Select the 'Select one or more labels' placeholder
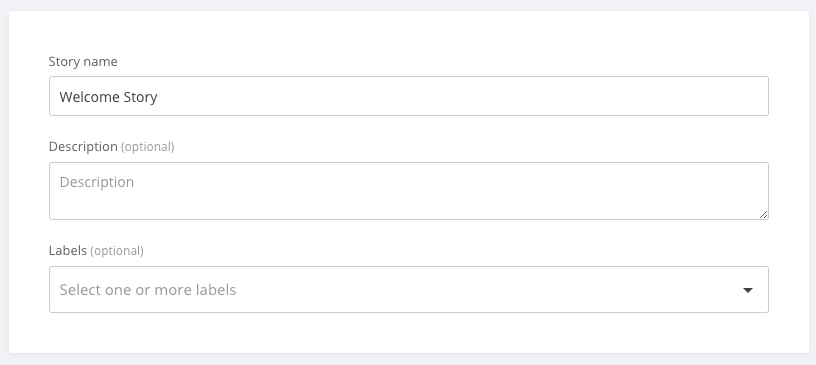 tap(148, 290)
